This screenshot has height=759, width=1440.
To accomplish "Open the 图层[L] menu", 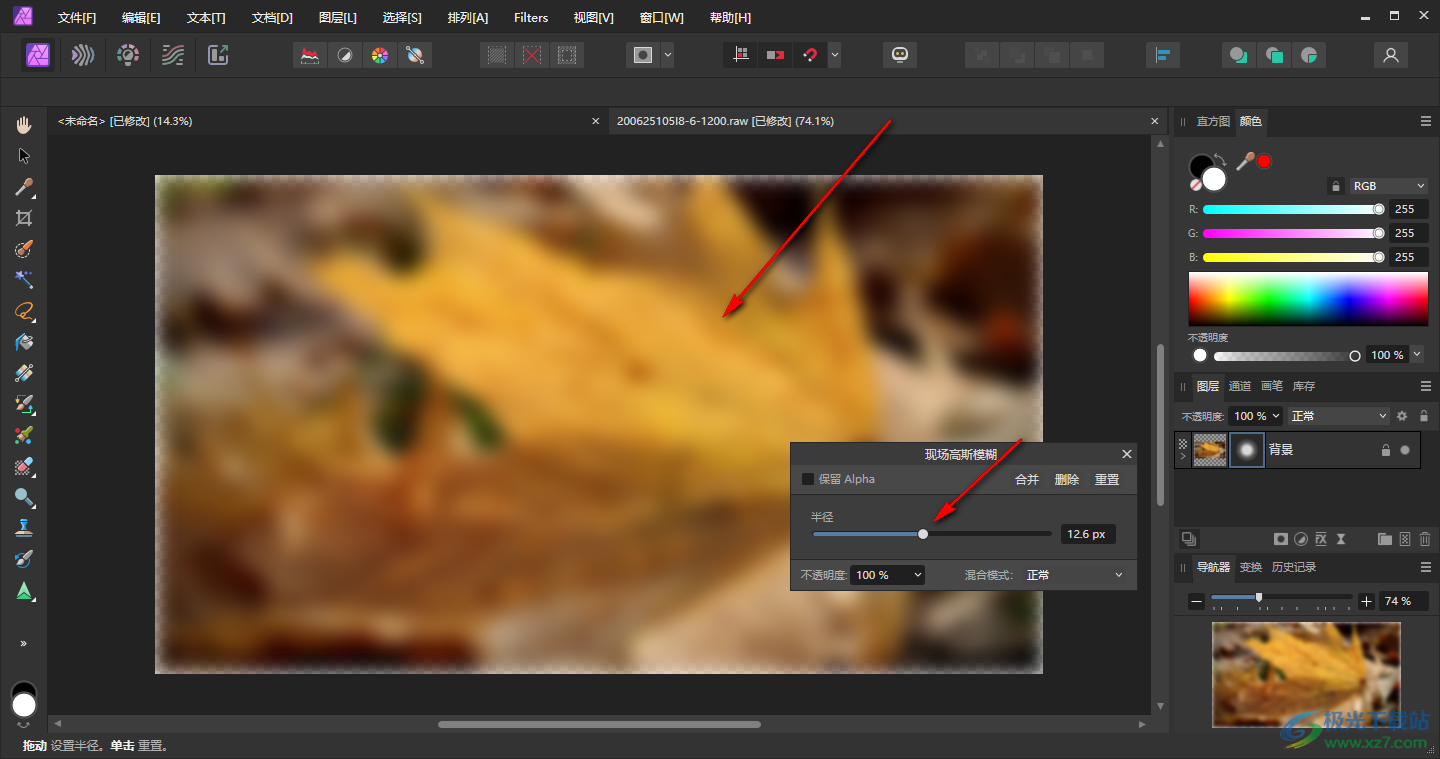I will 337,18.
